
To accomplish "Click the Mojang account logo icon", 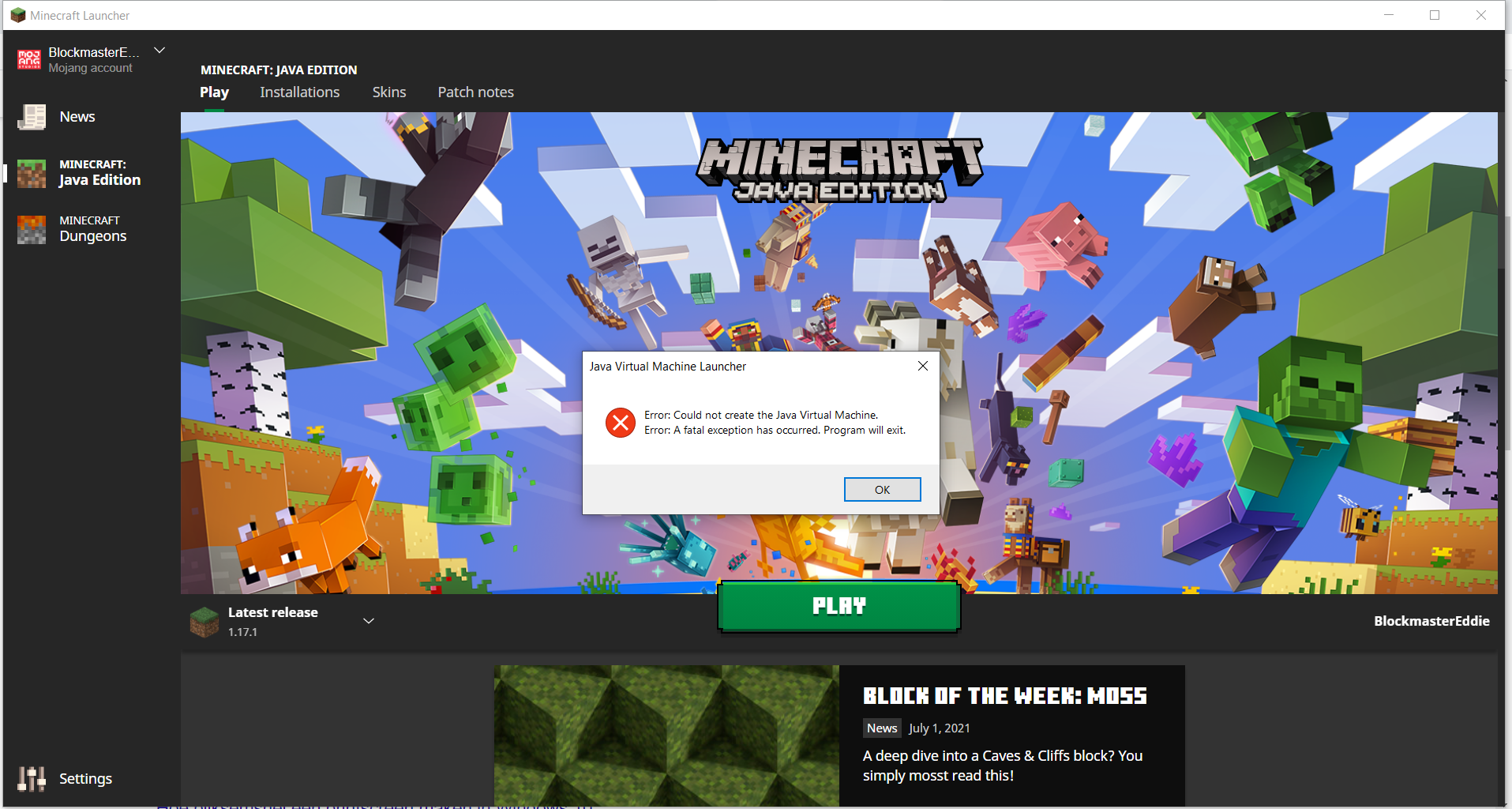I will tap(29, 59).
